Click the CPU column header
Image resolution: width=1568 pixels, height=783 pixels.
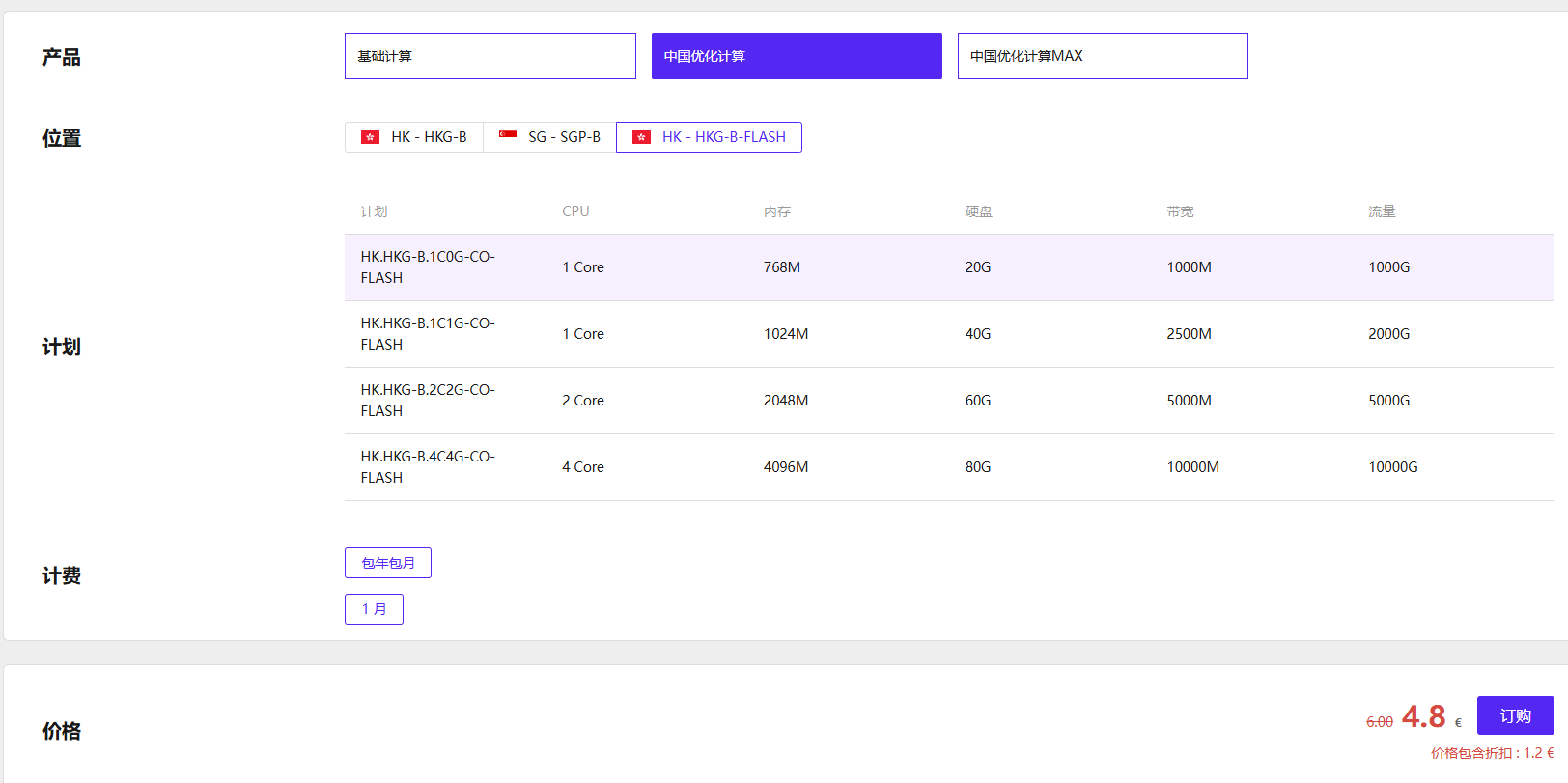[575, 211]
